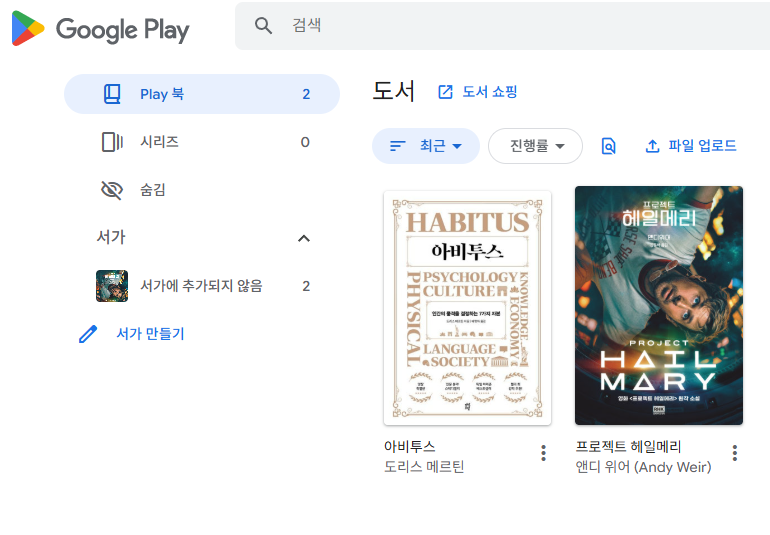Viewport: 770px width, 535px height.
Task: Click the search magnifier icon
Action: 263,25
